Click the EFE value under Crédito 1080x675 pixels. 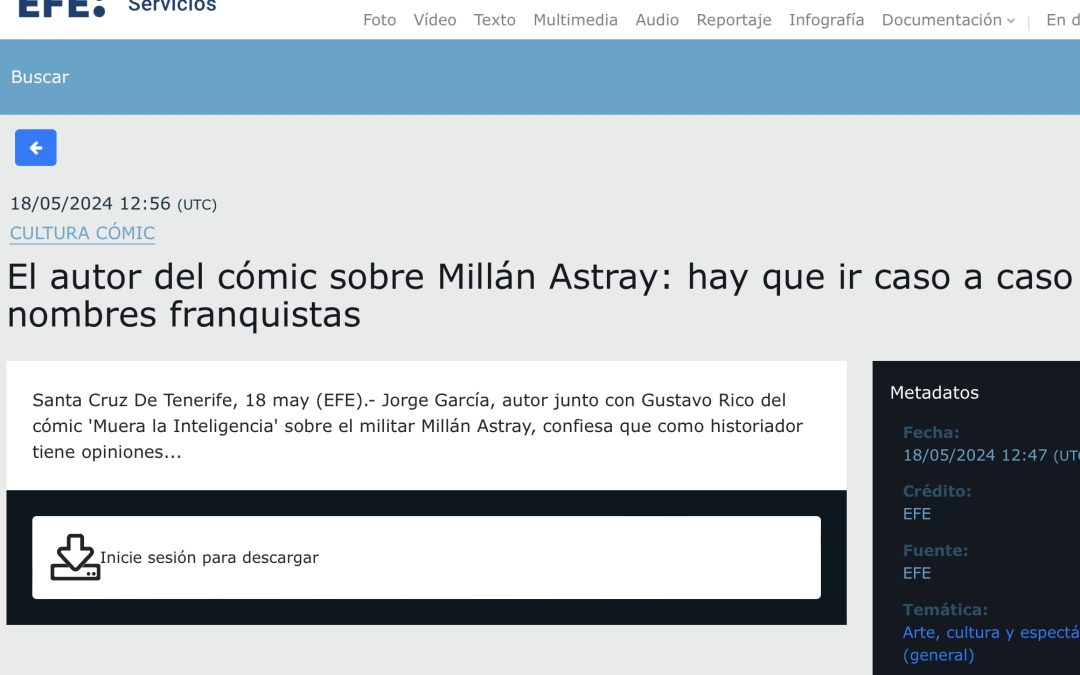point(917,514)
